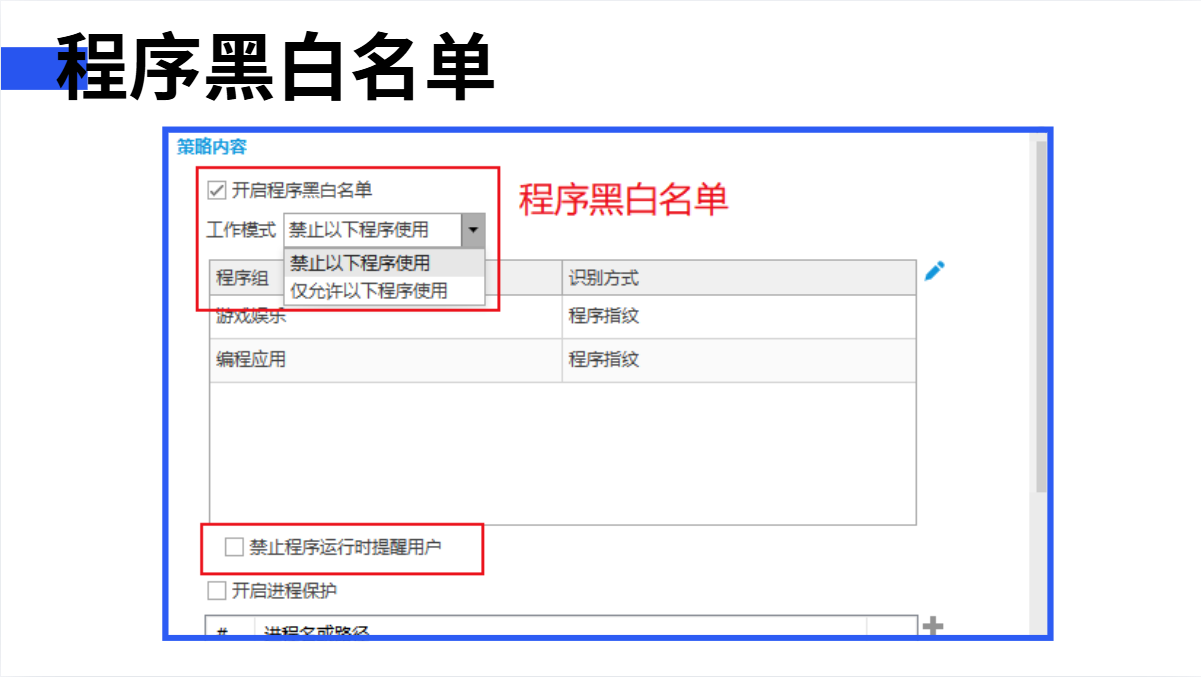The image size is (1201, 677).
Task: Click the 工作模式 combo box text field
Action: tap(372, 230)
